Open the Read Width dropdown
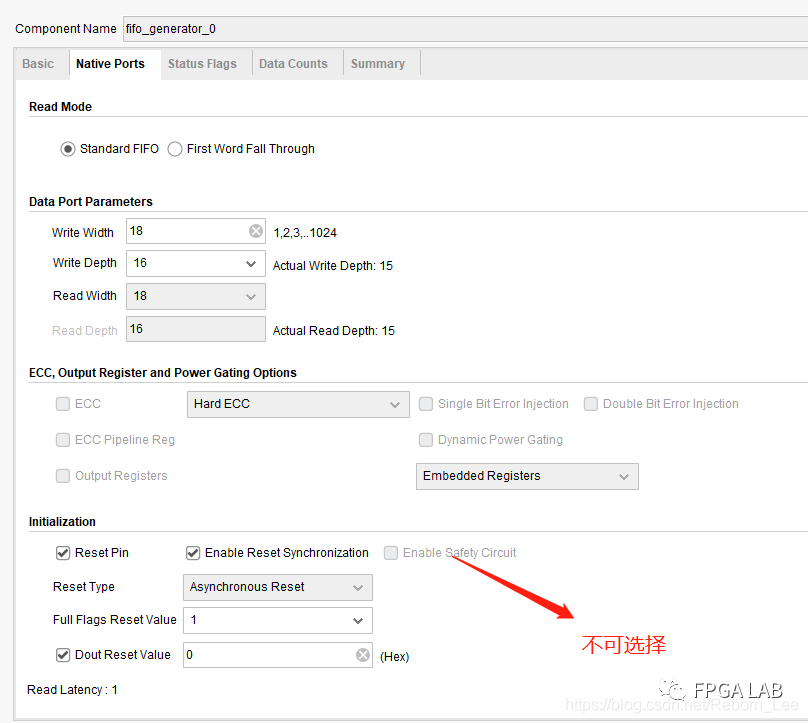Image resolution: width=808 pixels, height=723 pixels. [x=196, y=296]
